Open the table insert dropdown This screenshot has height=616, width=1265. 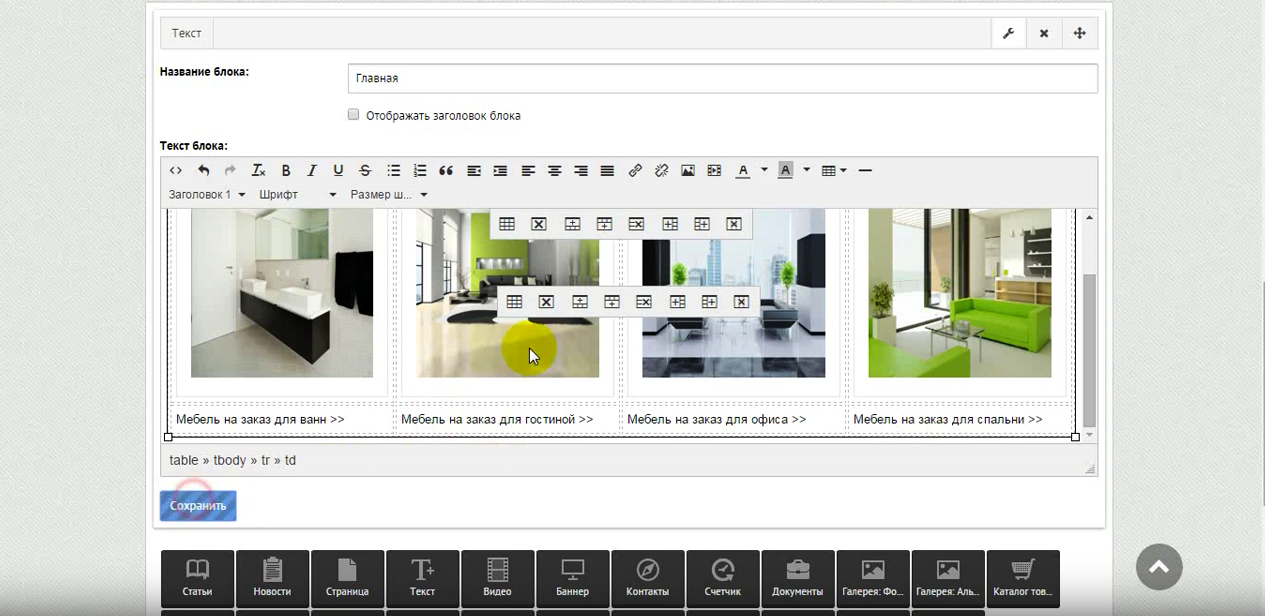coord(833,171)
